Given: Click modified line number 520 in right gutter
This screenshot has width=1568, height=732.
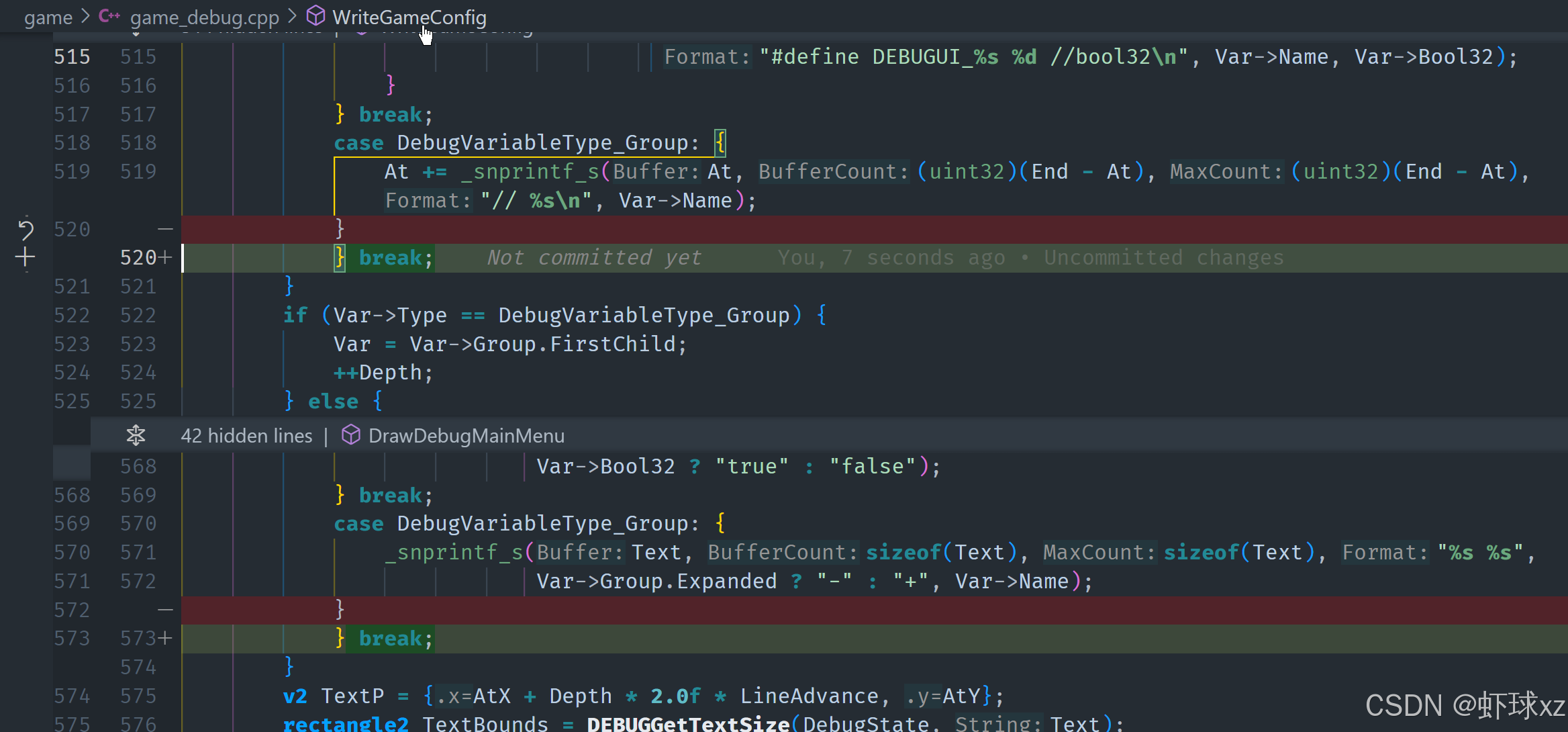Looking at the screenshot, I should (x=138, y=258).
